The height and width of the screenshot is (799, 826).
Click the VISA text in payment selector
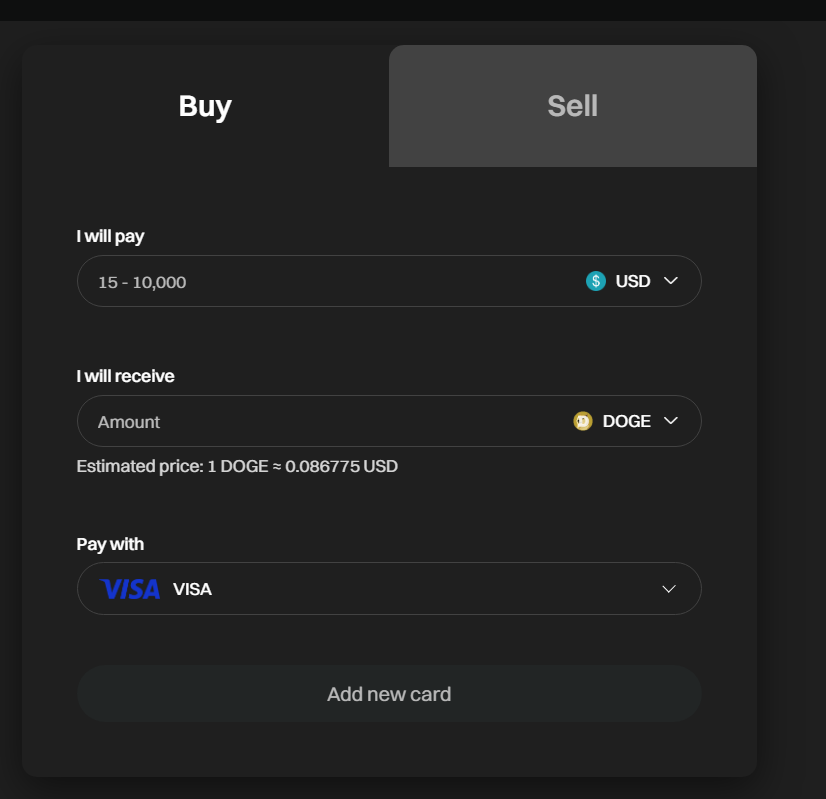192,589
